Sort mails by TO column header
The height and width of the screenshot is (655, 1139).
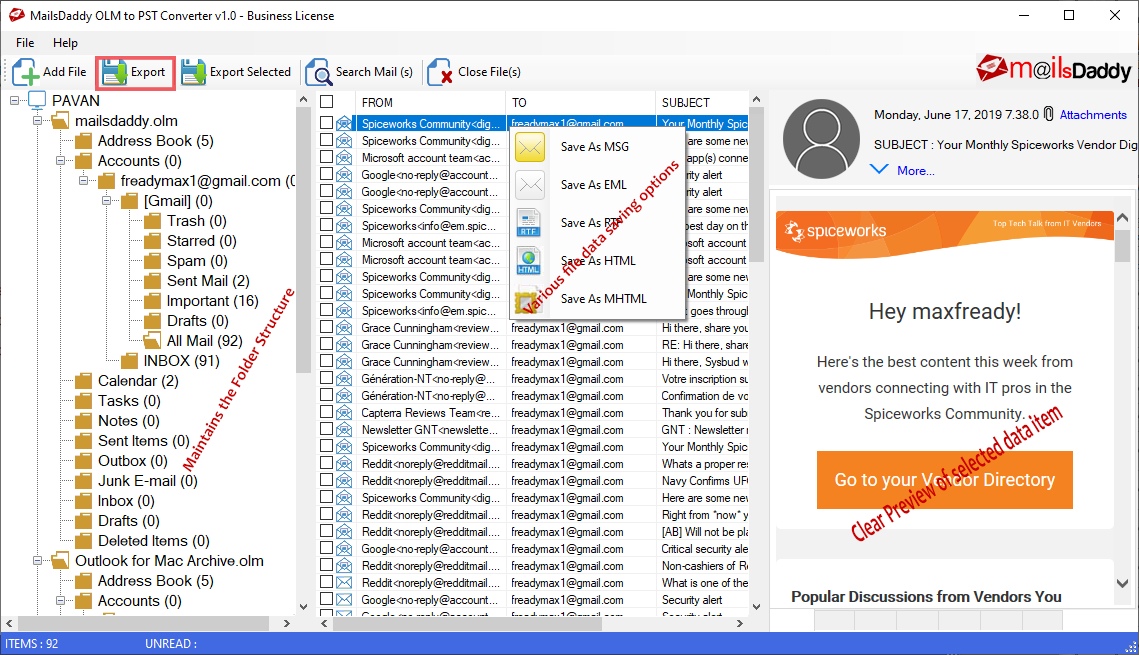click(x=580, y=102)
